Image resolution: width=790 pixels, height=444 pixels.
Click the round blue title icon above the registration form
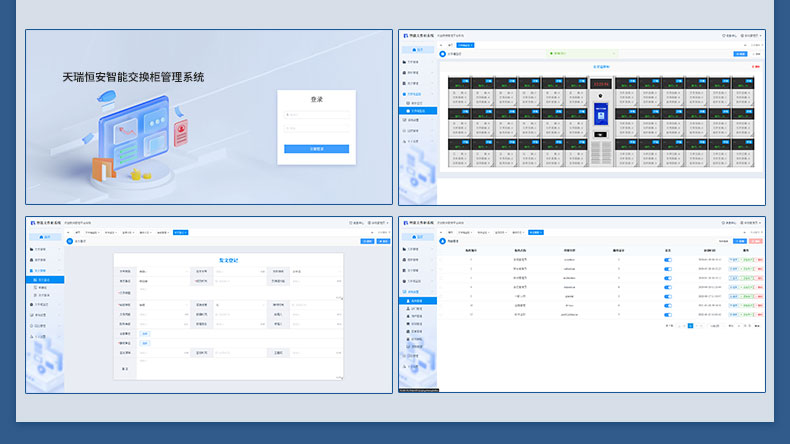pos(70,241)
